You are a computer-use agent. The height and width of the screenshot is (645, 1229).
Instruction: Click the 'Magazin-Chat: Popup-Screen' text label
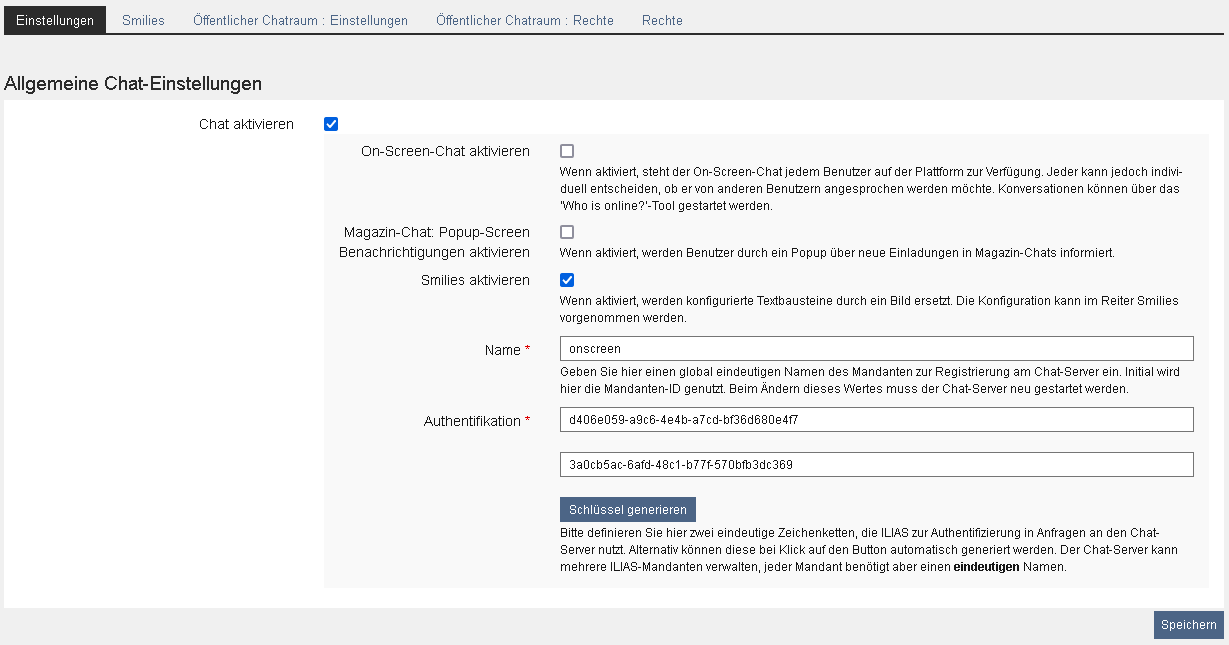click(436, 232)
